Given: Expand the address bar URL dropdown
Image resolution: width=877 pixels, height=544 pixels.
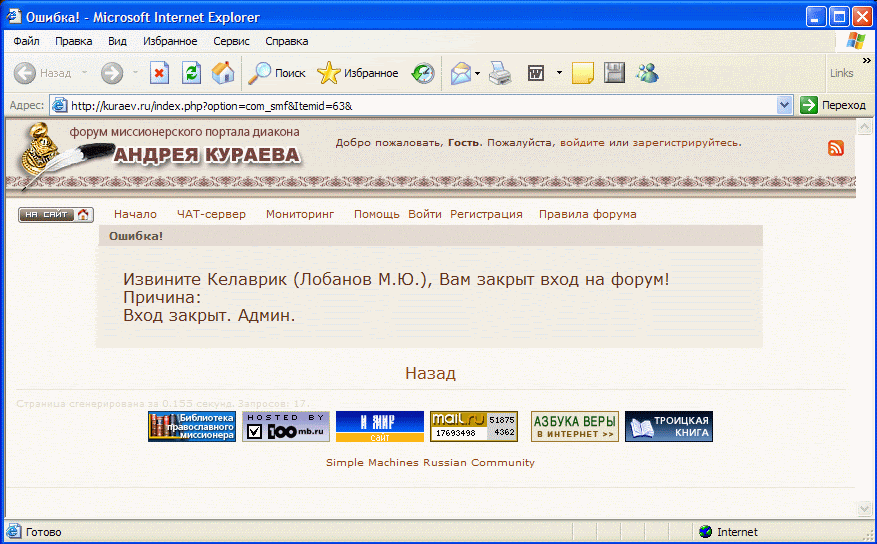Looking at the screenshot, I should coord(785,105).
